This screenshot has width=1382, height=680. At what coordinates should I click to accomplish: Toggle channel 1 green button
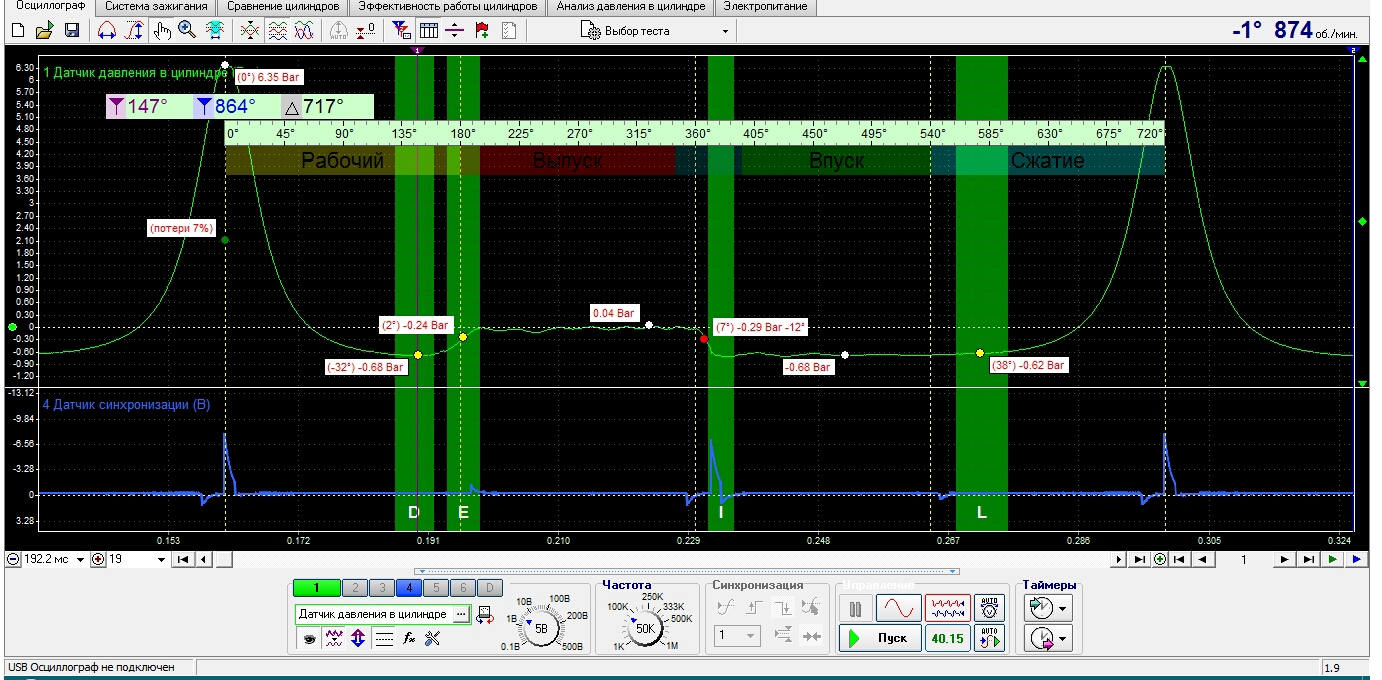pos(316,588)
